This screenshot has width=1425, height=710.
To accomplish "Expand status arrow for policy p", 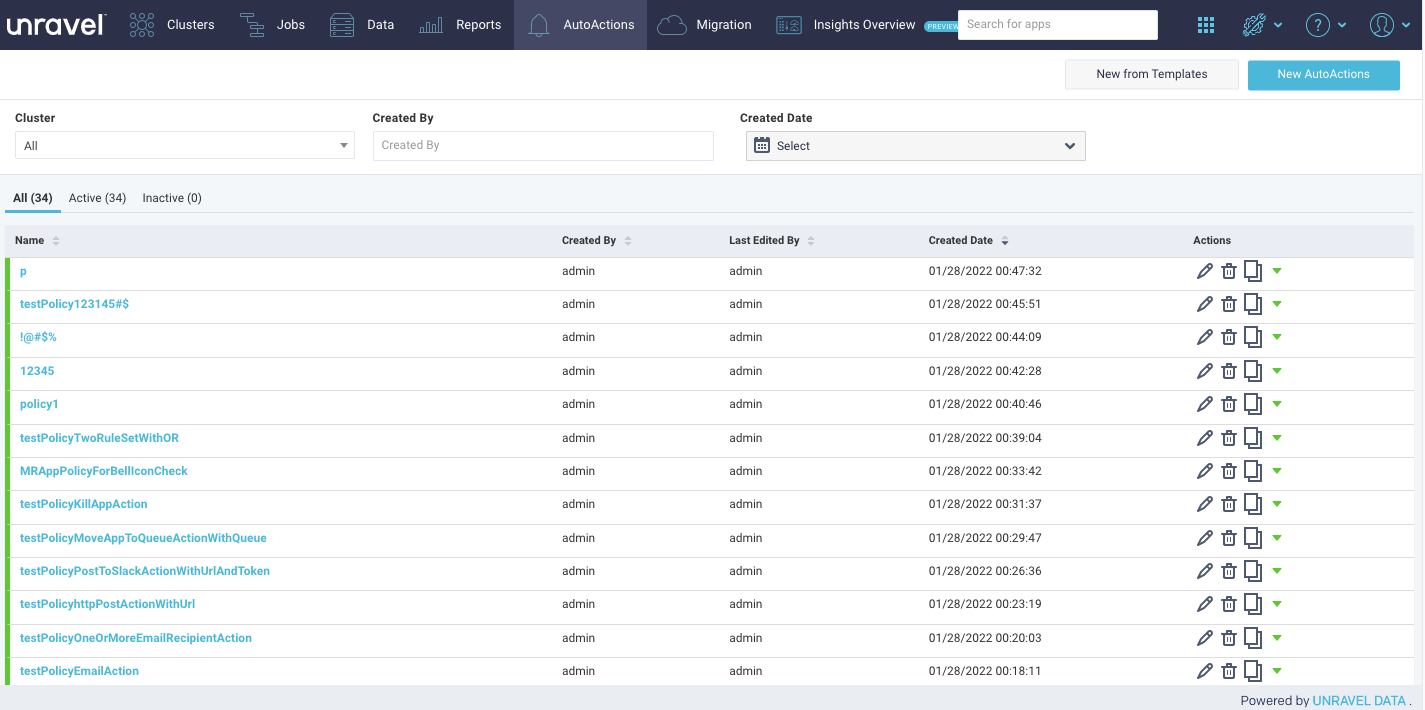I will [x=1277, y=271].
